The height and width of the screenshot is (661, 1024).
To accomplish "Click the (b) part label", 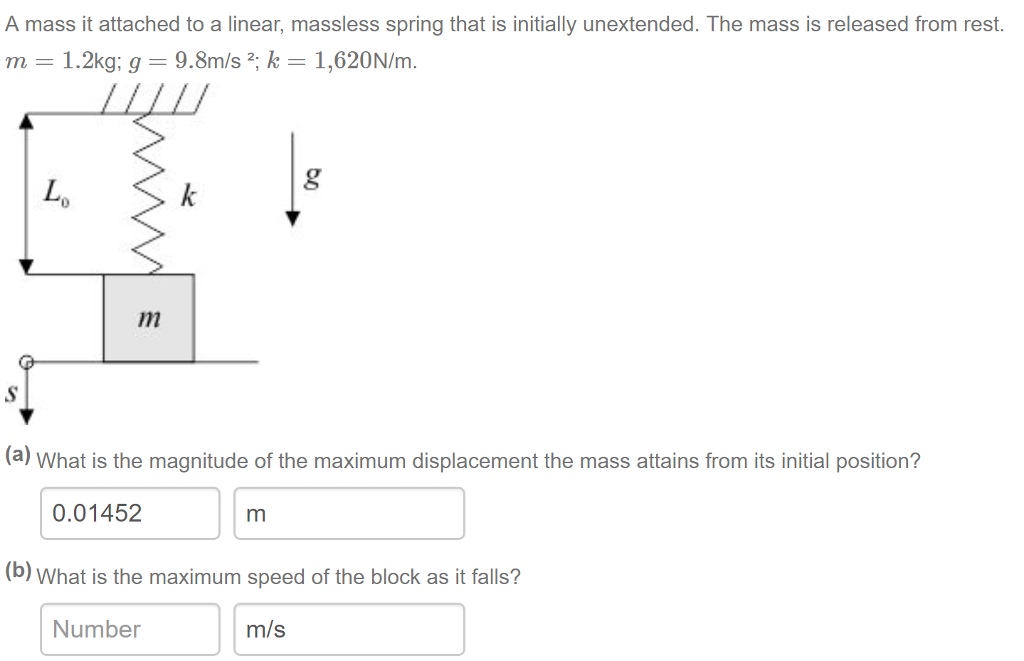I will 18,572.
